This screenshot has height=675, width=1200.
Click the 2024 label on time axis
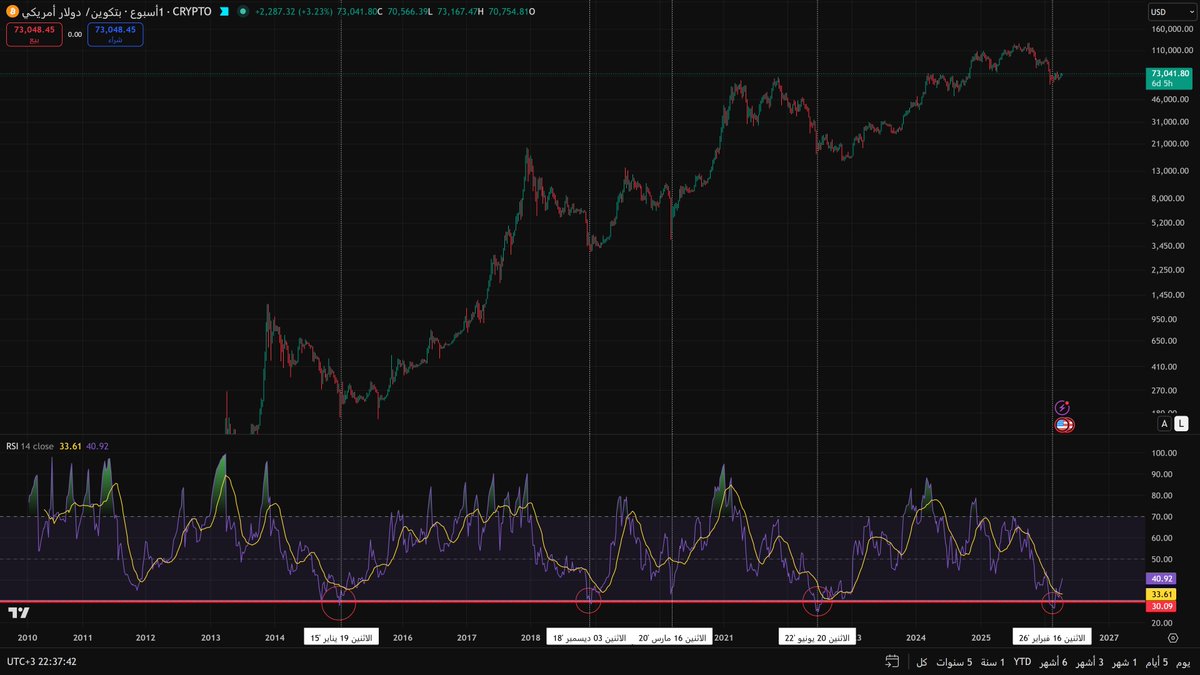tap(915, 637)
